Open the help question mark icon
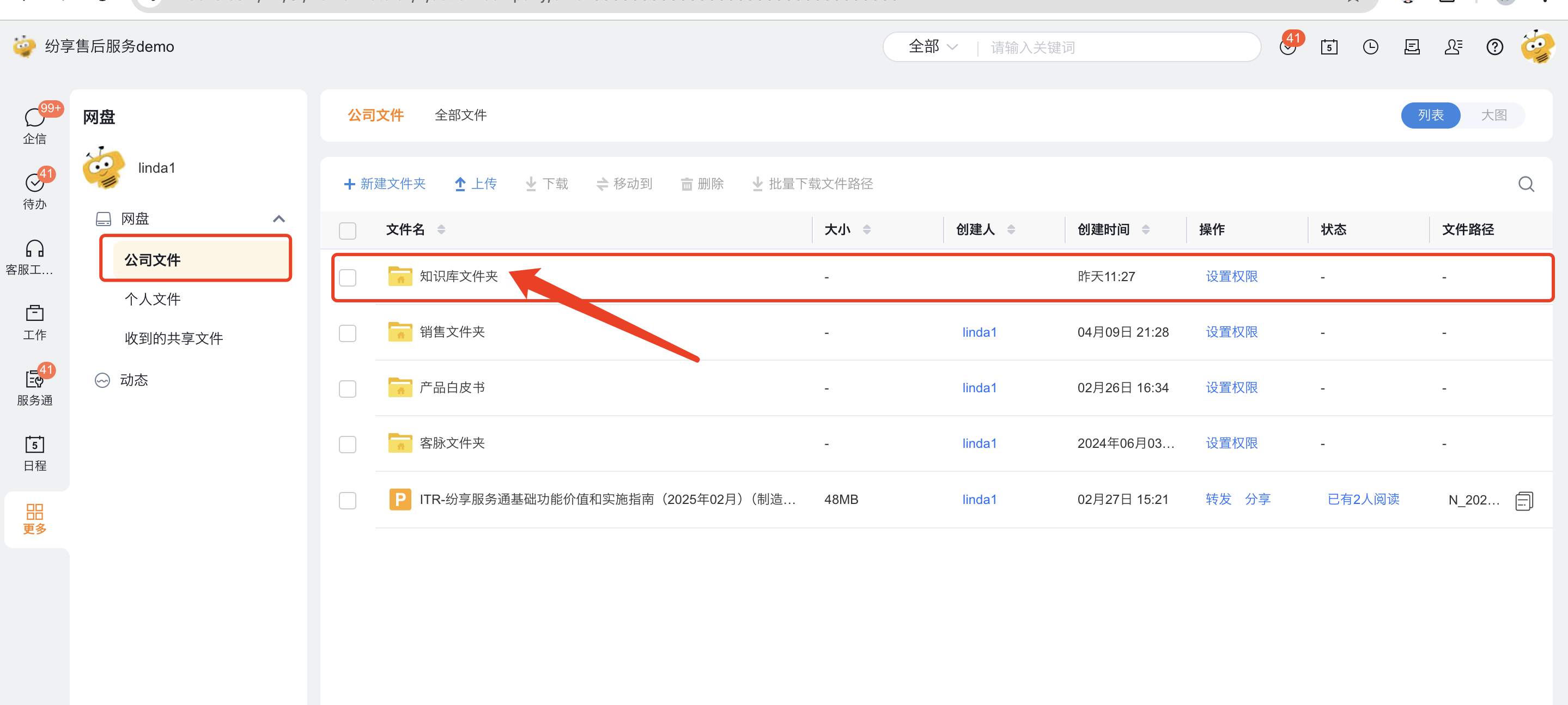 [x=1494, y=47]
